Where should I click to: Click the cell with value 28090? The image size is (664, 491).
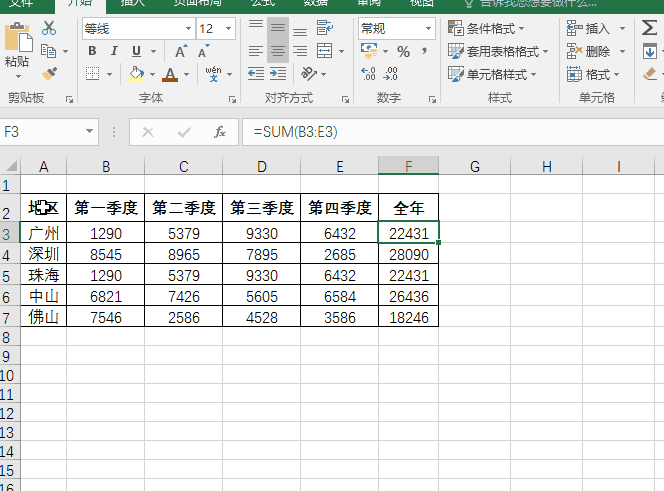(409, 254)
